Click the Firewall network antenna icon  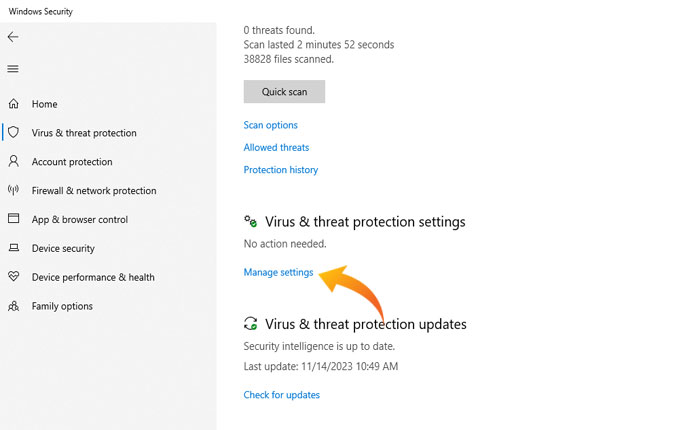tap(14, 190)
